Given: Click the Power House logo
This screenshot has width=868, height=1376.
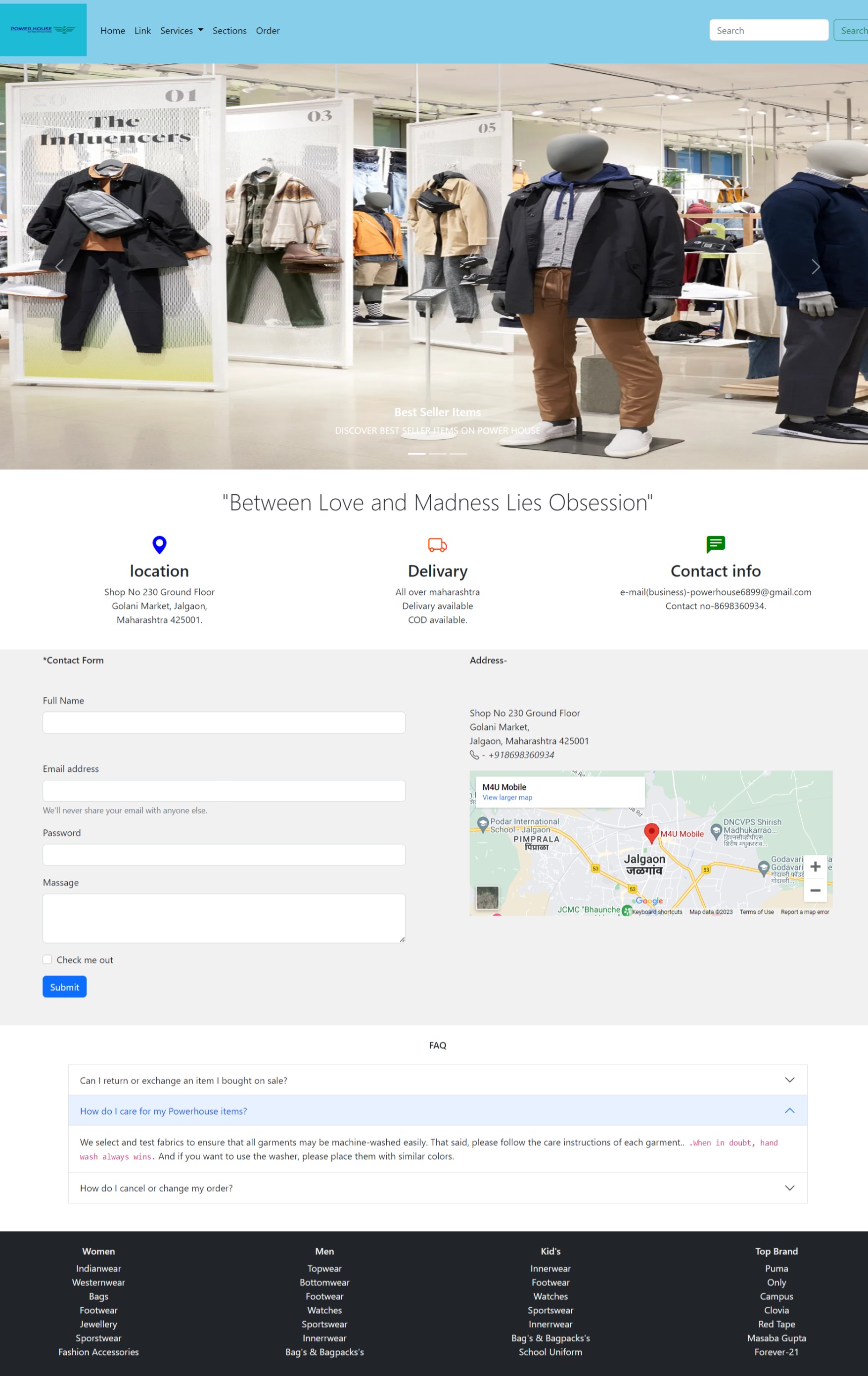Looking at the screenshot, I should tap(44, 30).
